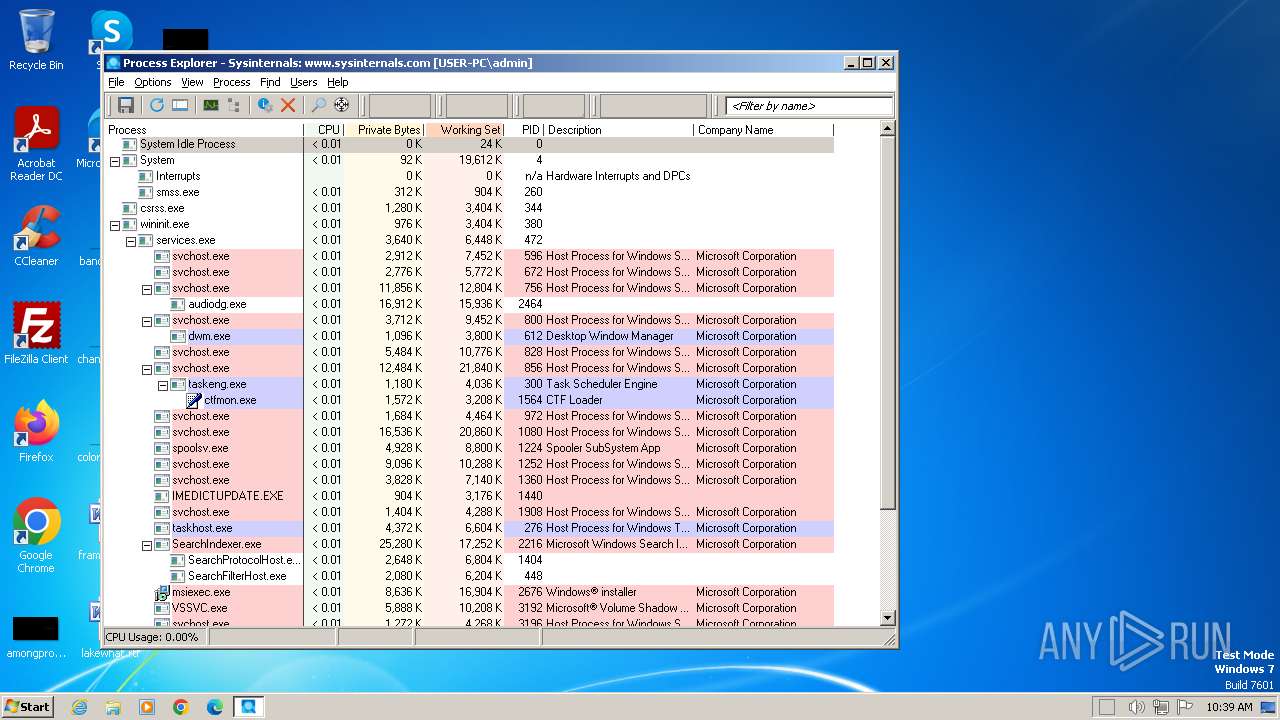Collapse the services.exe tree node
Screen dimensions: 1280x720
pos(131,241)
